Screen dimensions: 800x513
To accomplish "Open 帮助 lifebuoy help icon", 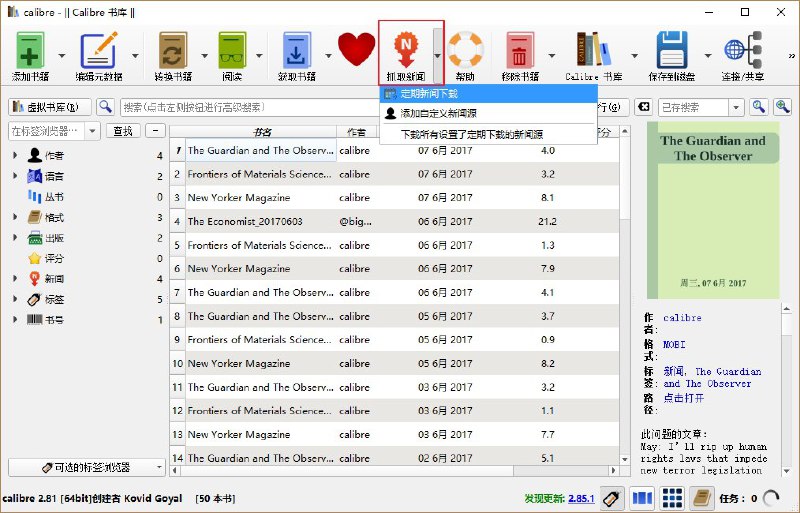I will tap(465, 52).
